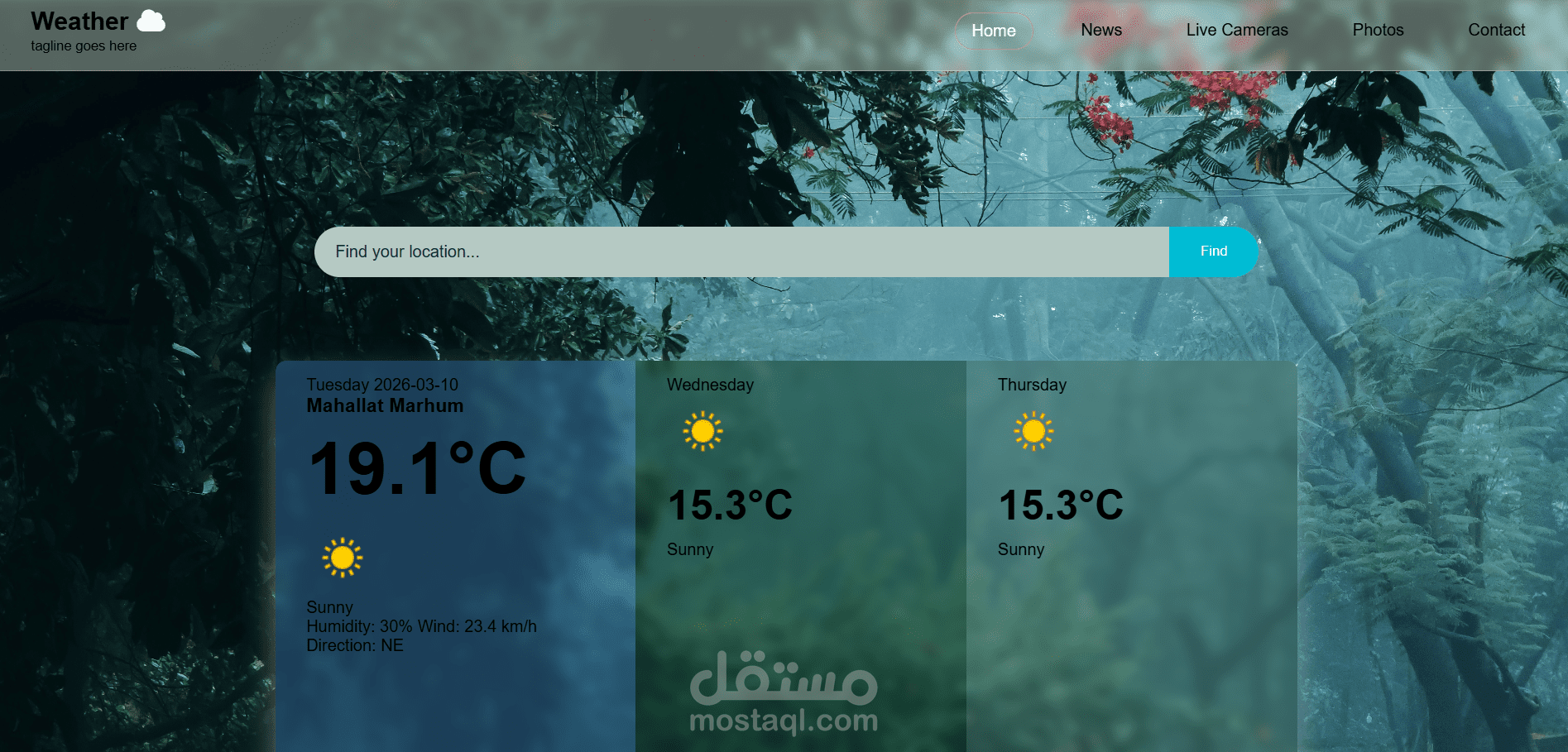Select the sun icon on Tuesday's weather card
This screenshot has height=752, width=1568.
point(341,559)
